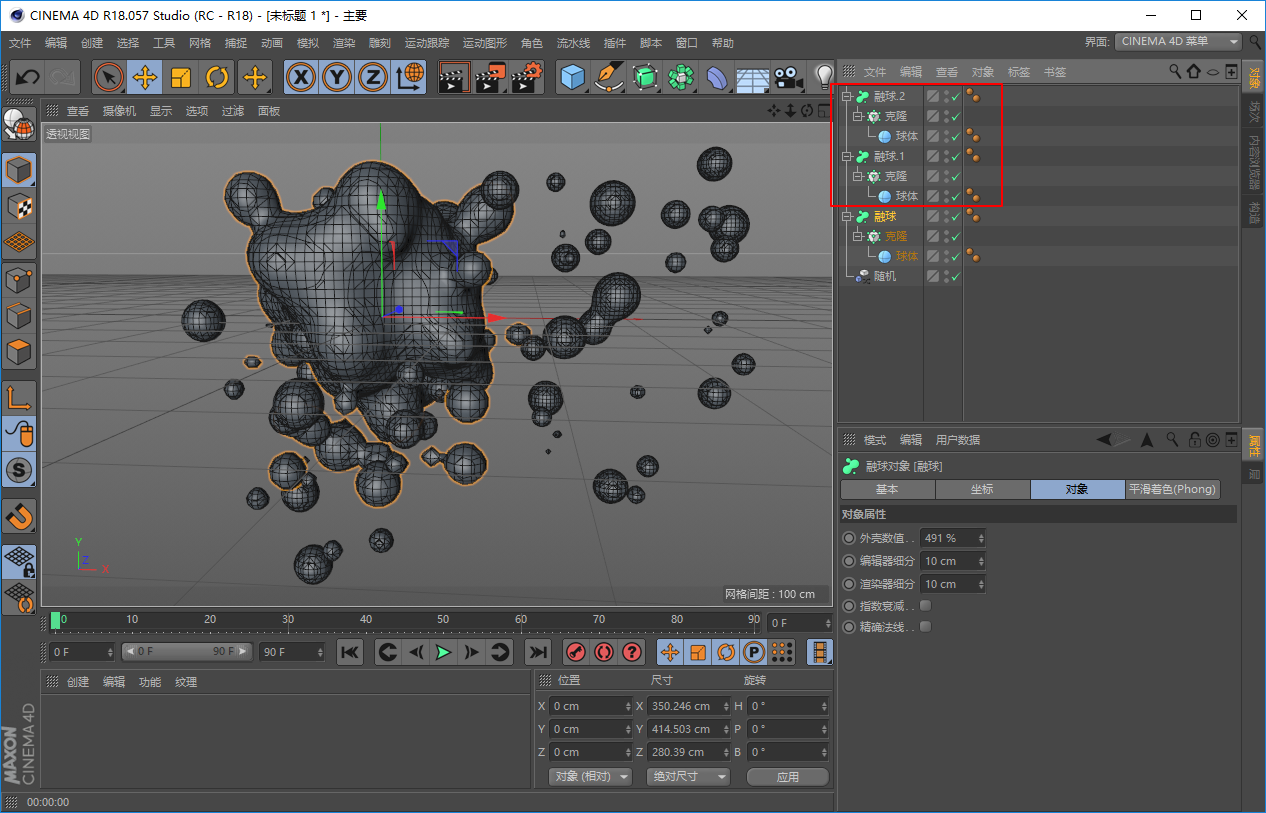Open the 界面 layout dropdown CINEMA 4D 菜单

tap(1178, 42)
